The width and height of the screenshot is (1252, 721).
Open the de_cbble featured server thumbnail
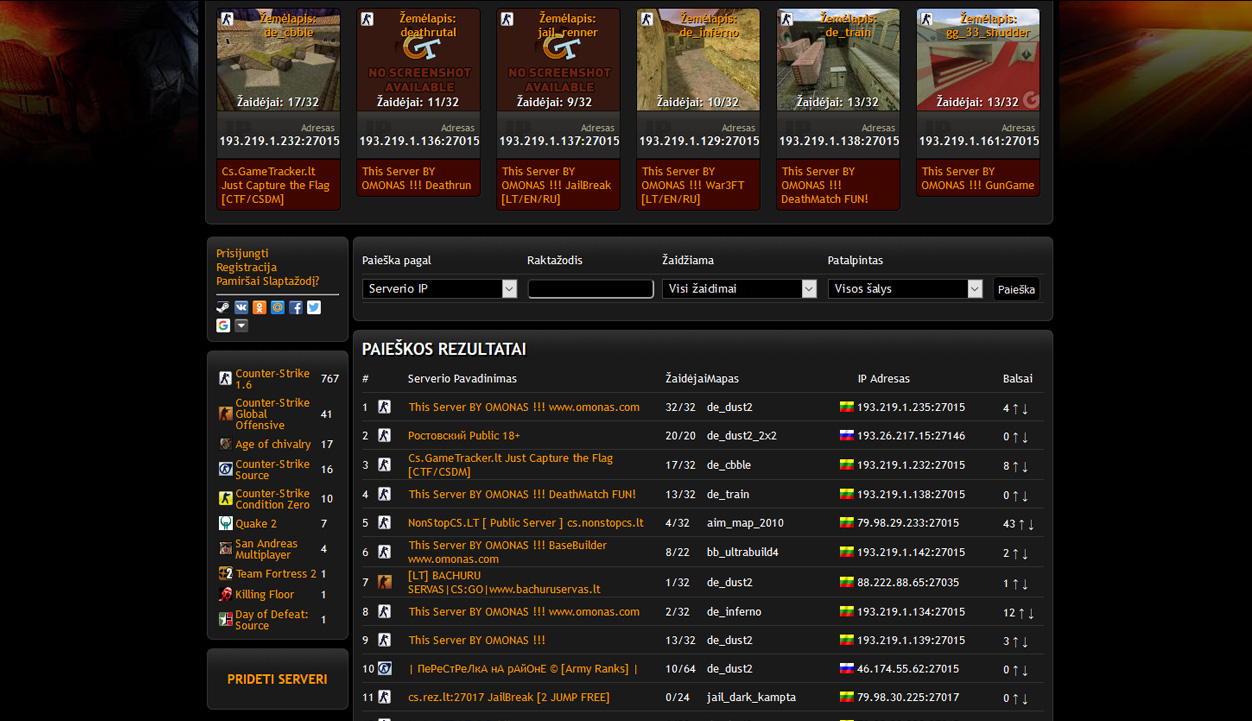tap(278, 60)
